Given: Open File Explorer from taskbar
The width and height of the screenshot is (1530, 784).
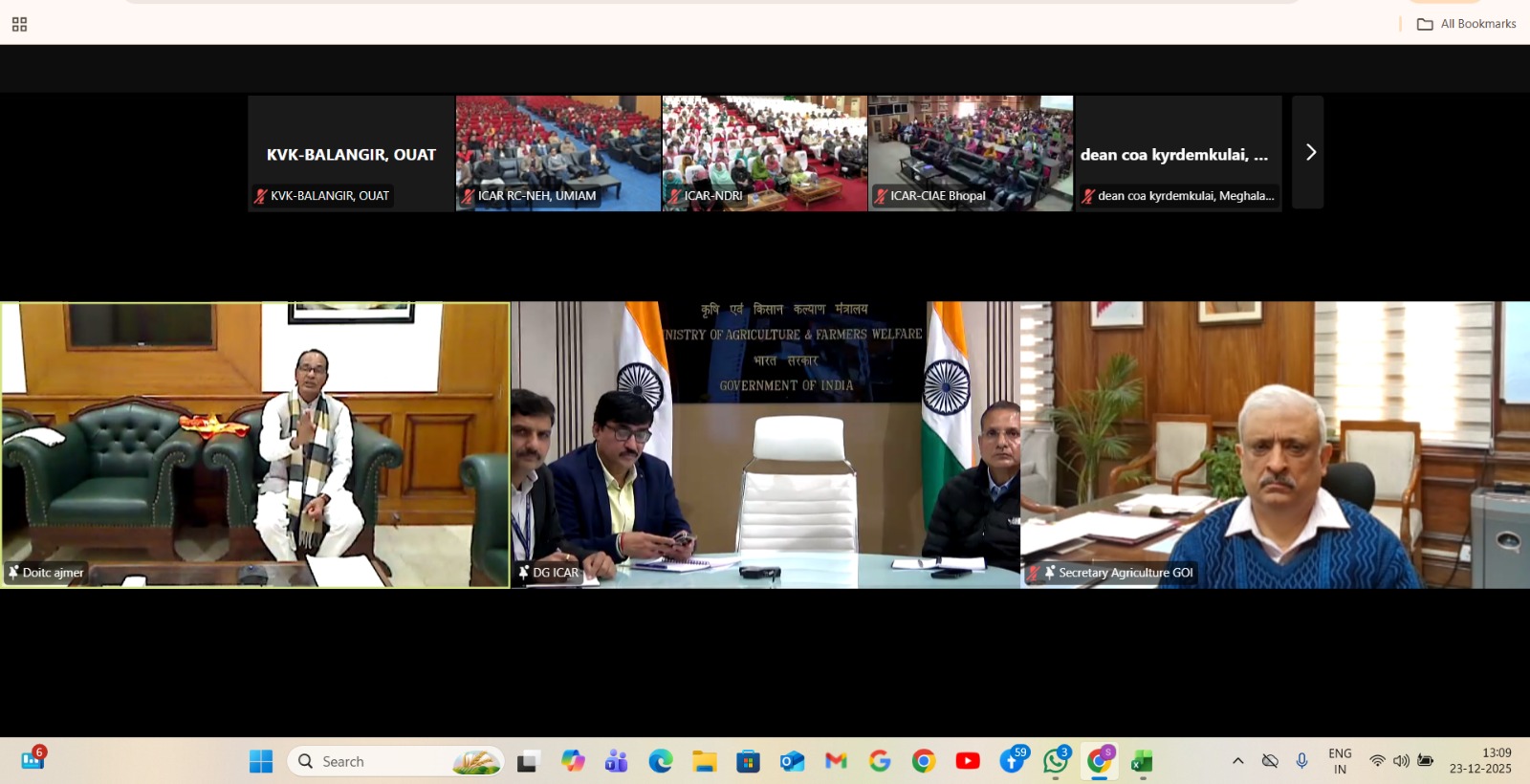Looking at the screenshot, I should point(705,761).
